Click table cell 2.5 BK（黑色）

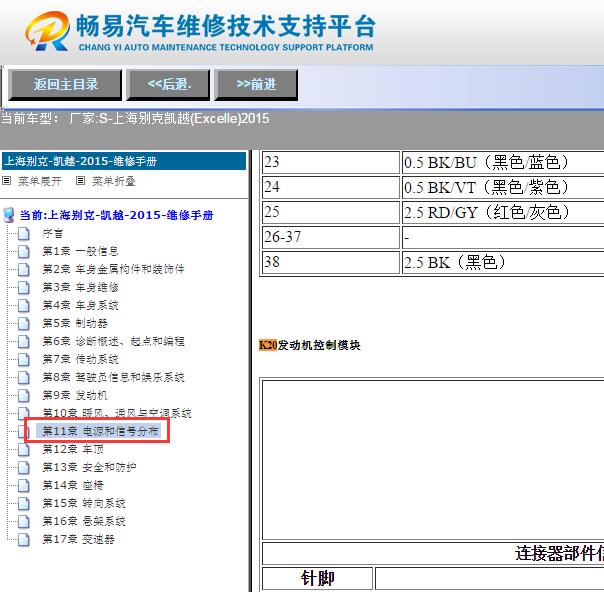pyautogui.click(x=503, y=262)
